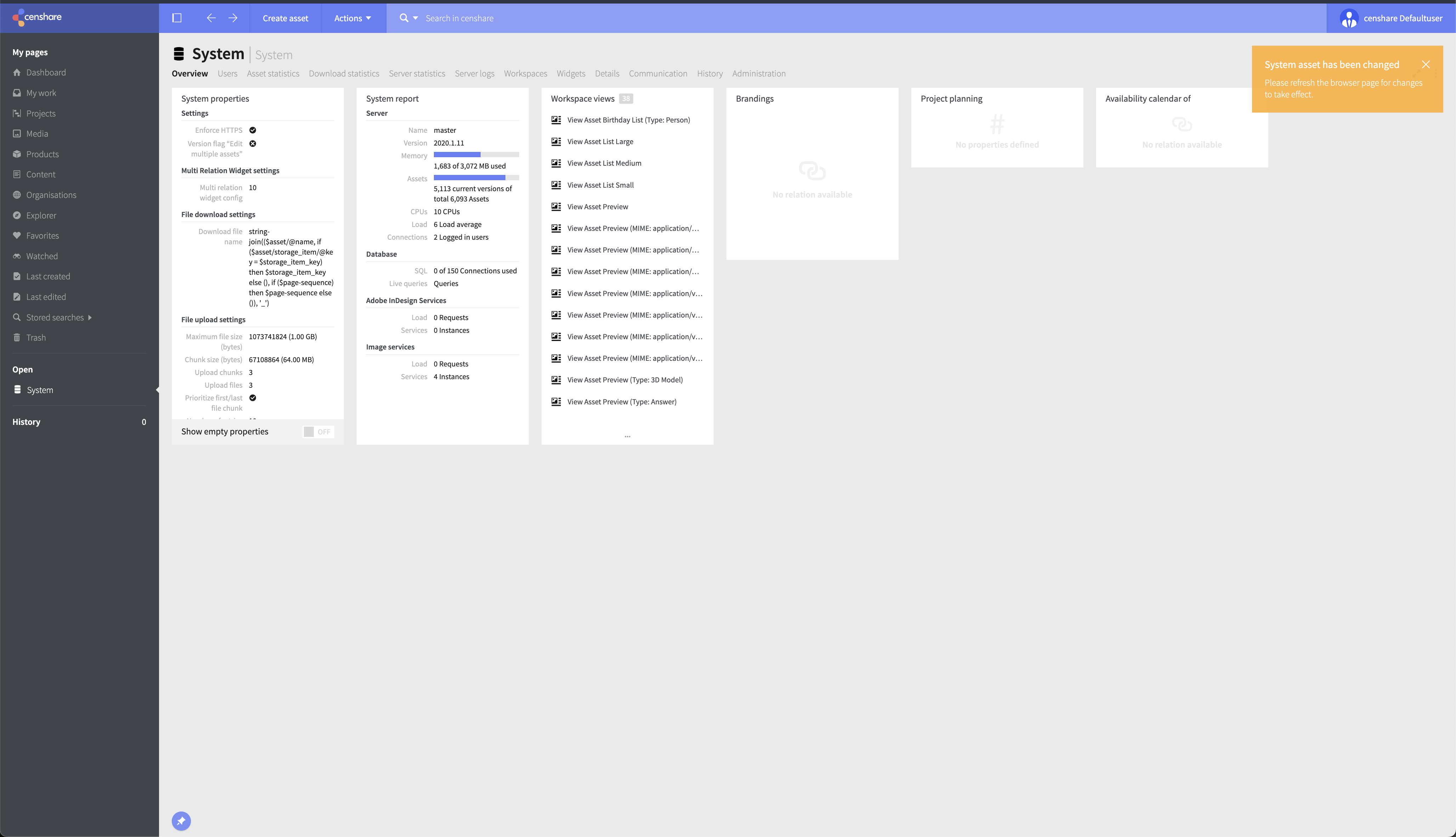Click the Memory usage progress bar
Image resolution: width=1456 pixels, height=837 pixels.
476,155
